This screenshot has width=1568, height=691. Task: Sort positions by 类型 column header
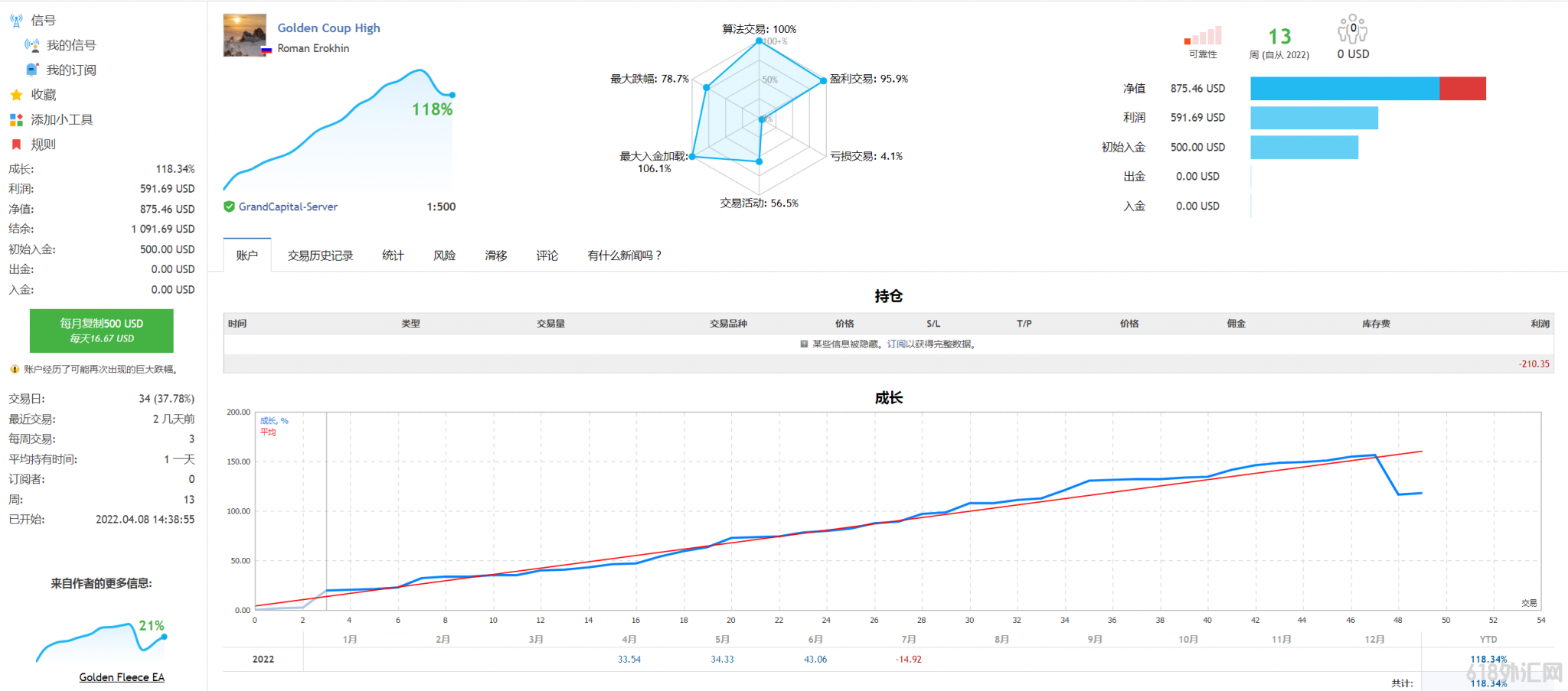(x=410, y=324)
